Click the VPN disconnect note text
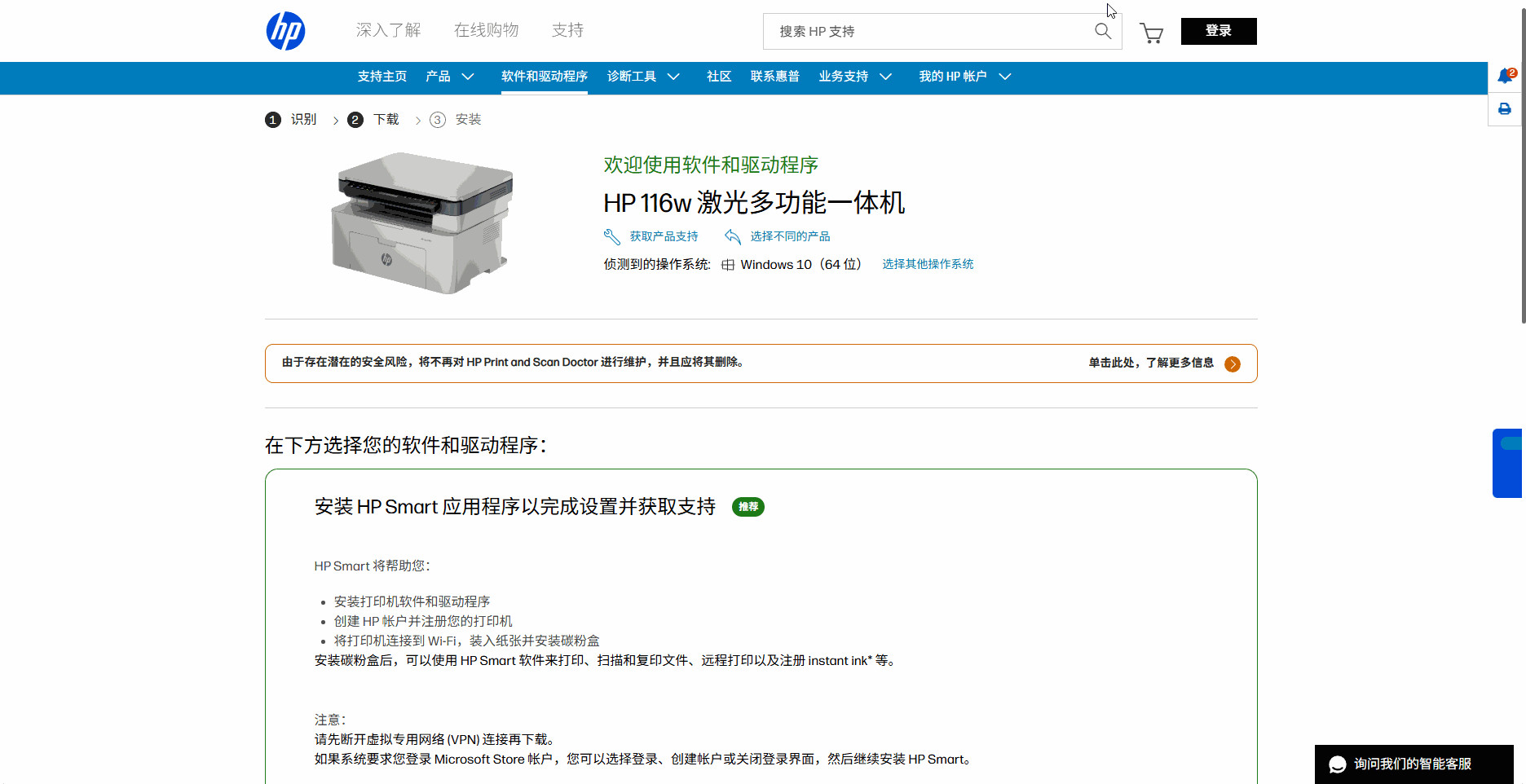 [x=437, y=739]
